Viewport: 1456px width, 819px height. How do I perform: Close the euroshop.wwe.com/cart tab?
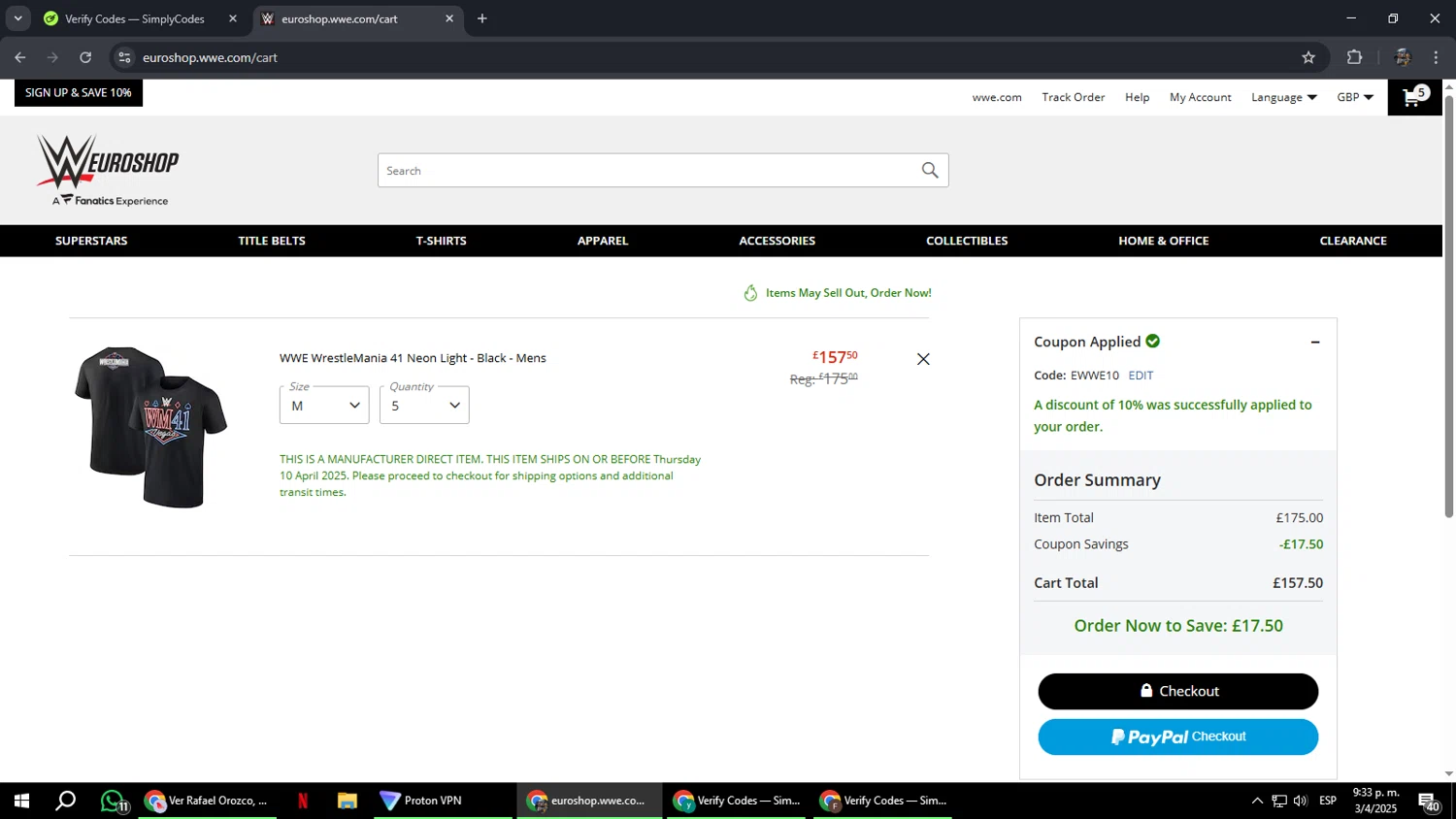pos(449,18)
